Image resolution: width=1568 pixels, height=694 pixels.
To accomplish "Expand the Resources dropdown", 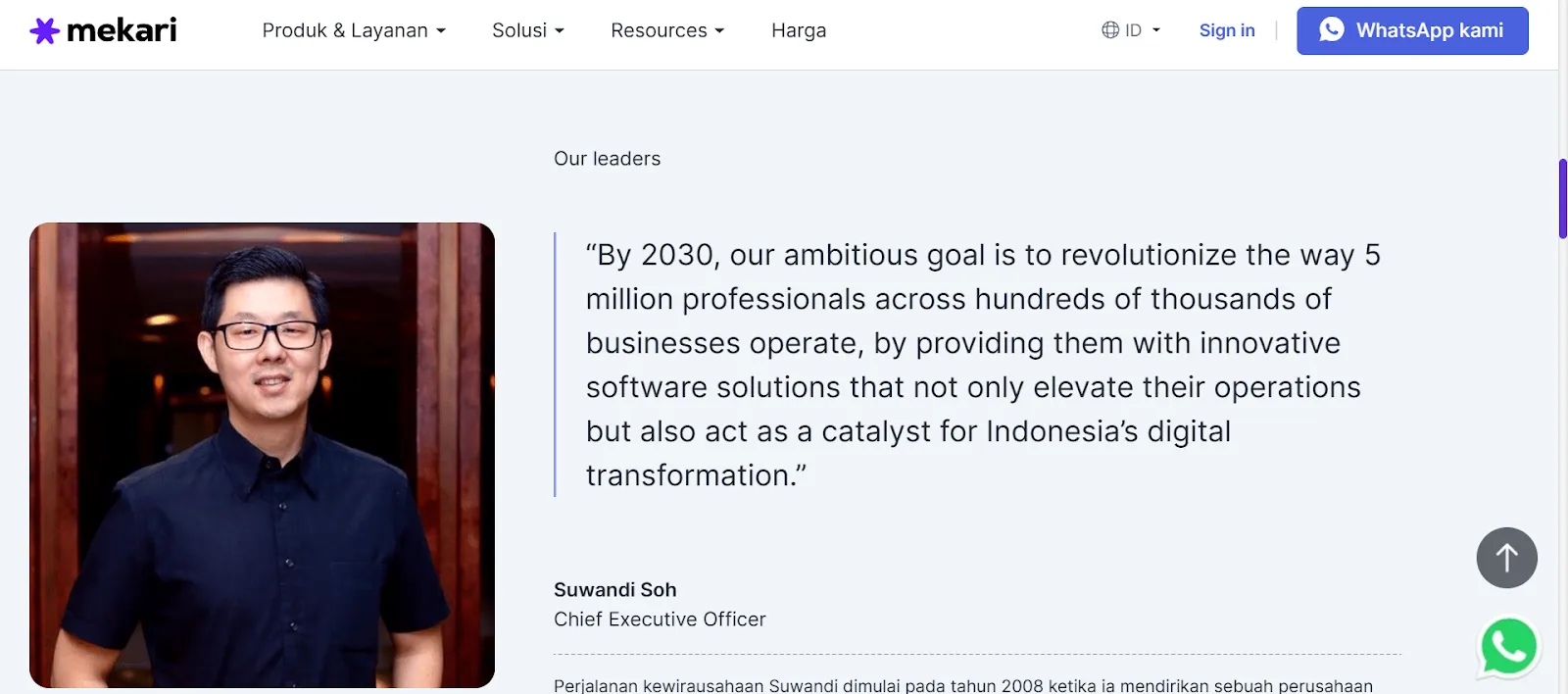I will tap(666, 30).
